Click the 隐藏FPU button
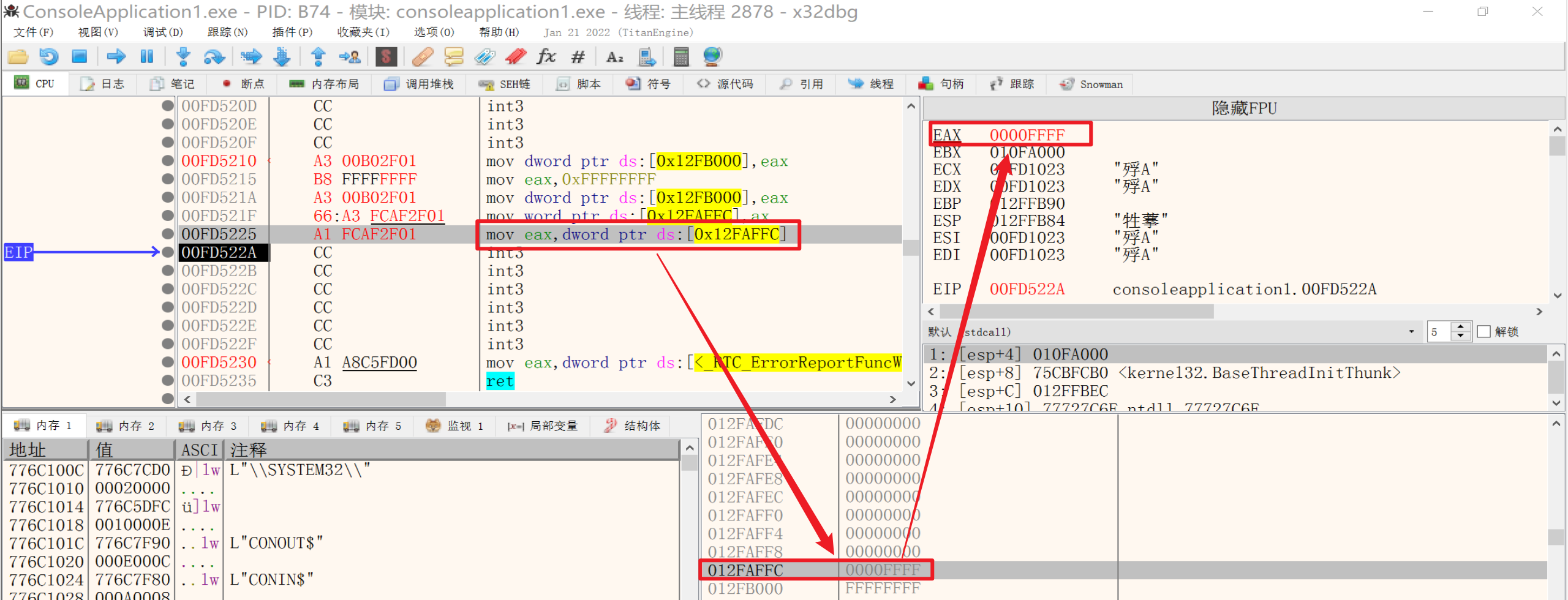Screen dimensions: 1568x600 click(x=1243, y=108)
